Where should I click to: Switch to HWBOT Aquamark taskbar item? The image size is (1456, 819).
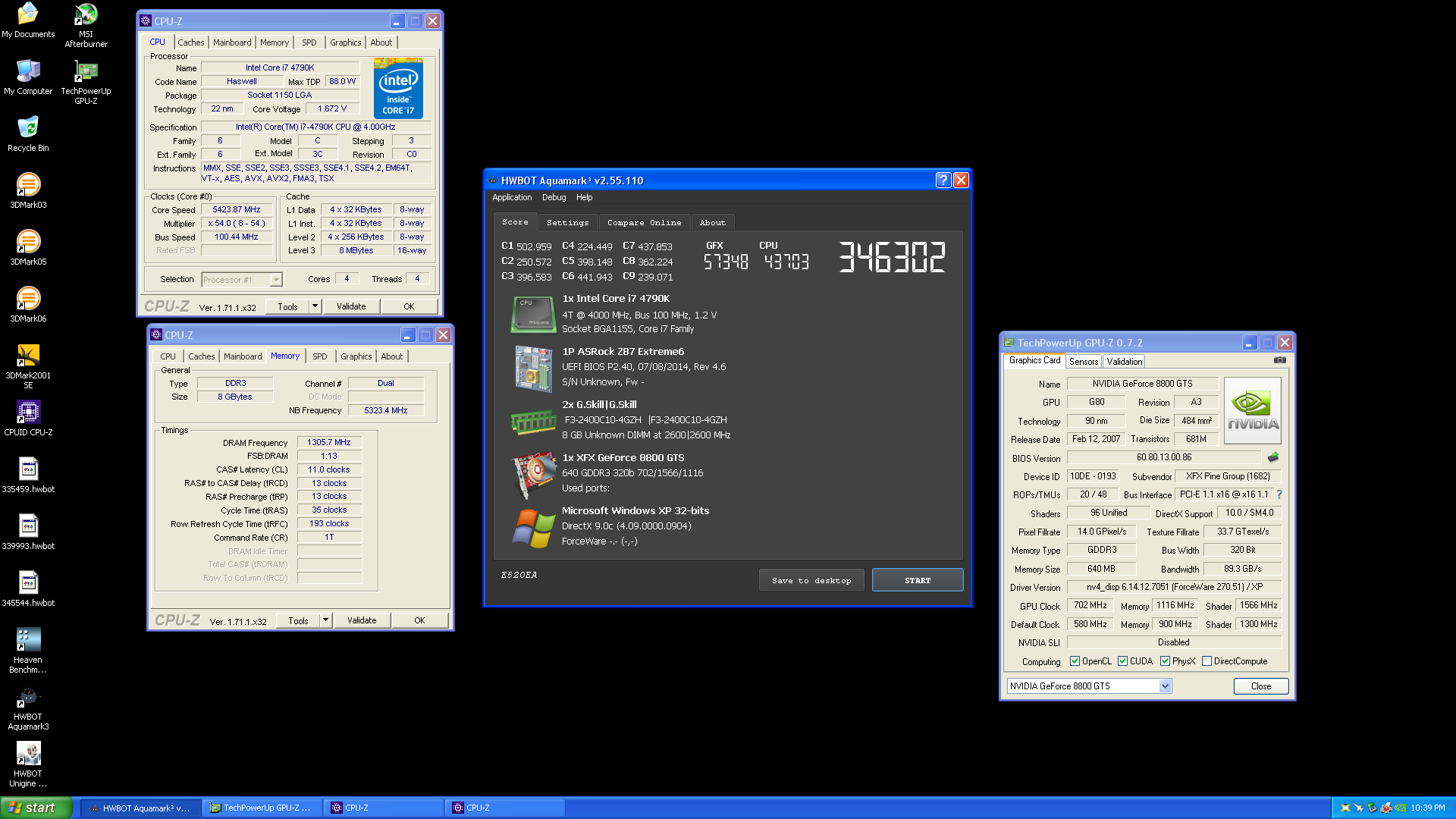[141, 808]
